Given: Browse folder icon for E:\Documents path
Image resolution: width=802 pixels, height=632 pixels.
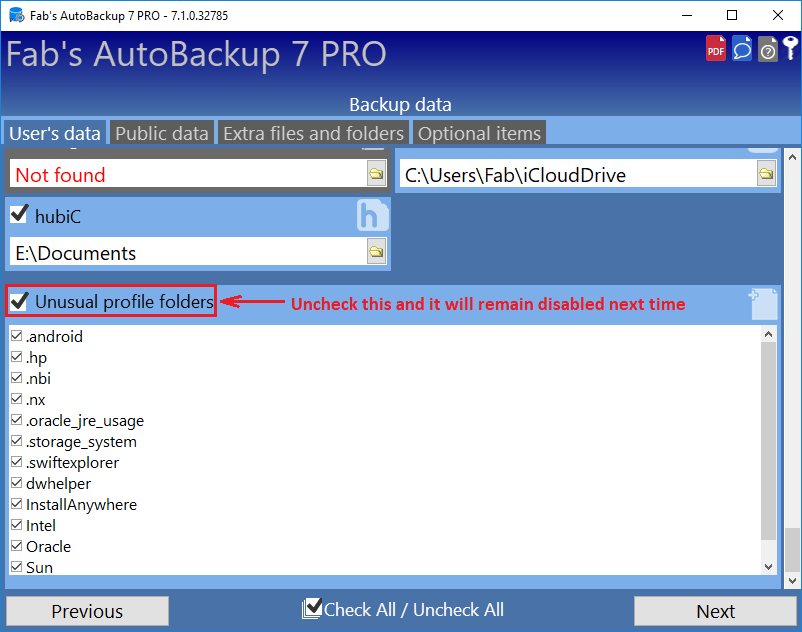Looking at the screenshot, I should (376, 251).
